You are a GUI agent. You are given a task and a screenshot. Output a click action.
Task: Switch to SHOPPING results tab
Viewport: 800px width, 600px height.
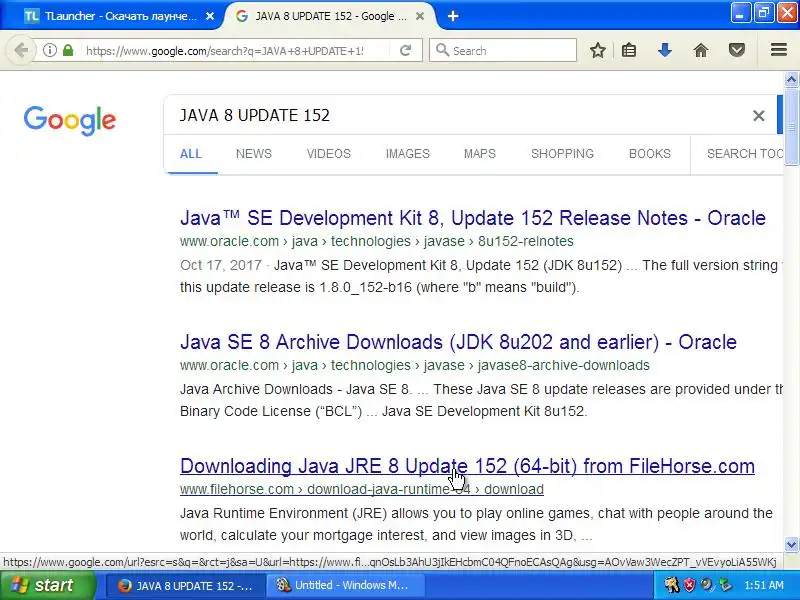(562, 154)
